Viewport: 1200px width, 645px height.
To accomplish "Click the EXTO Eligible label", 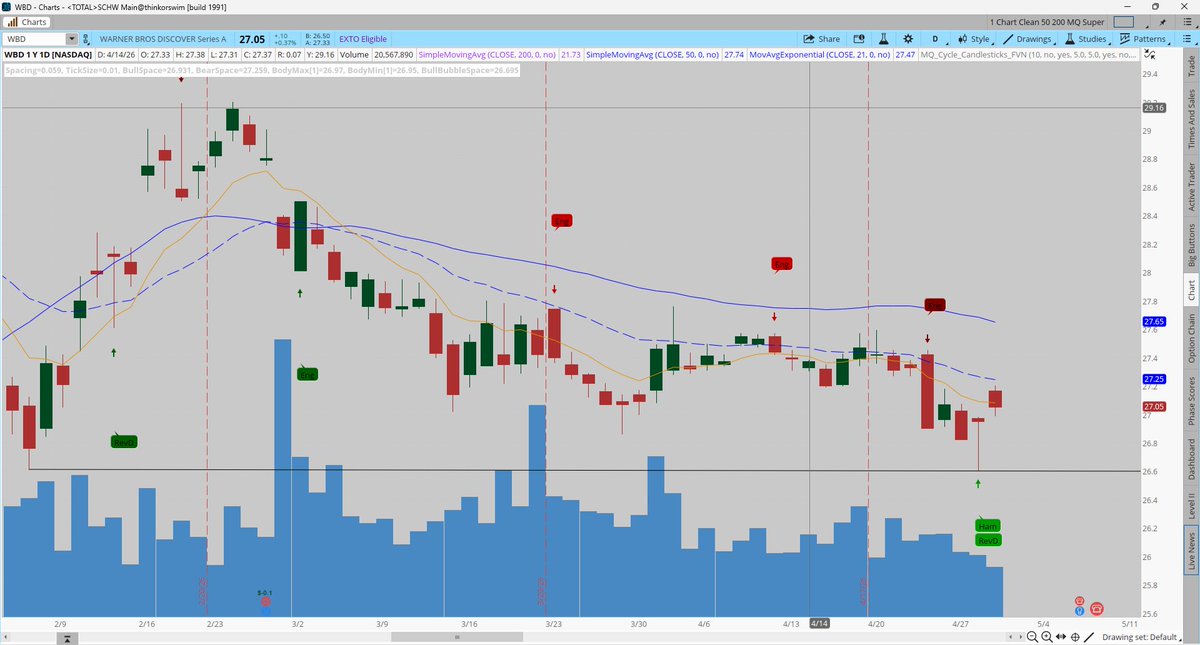I will pos(363,39).
